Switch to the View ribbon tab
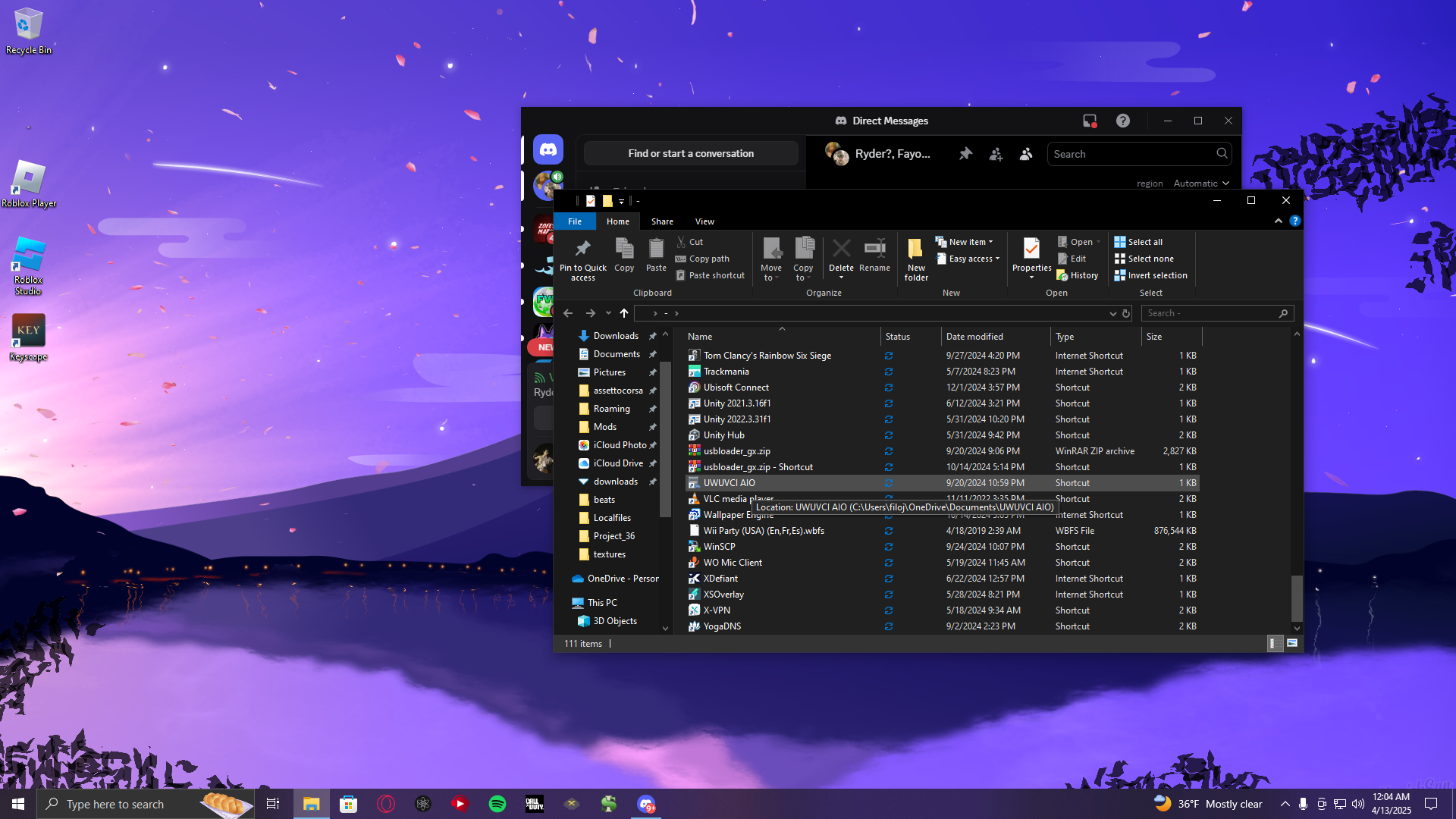Viewport: 1456px width, 819px height. coord(704,221)
